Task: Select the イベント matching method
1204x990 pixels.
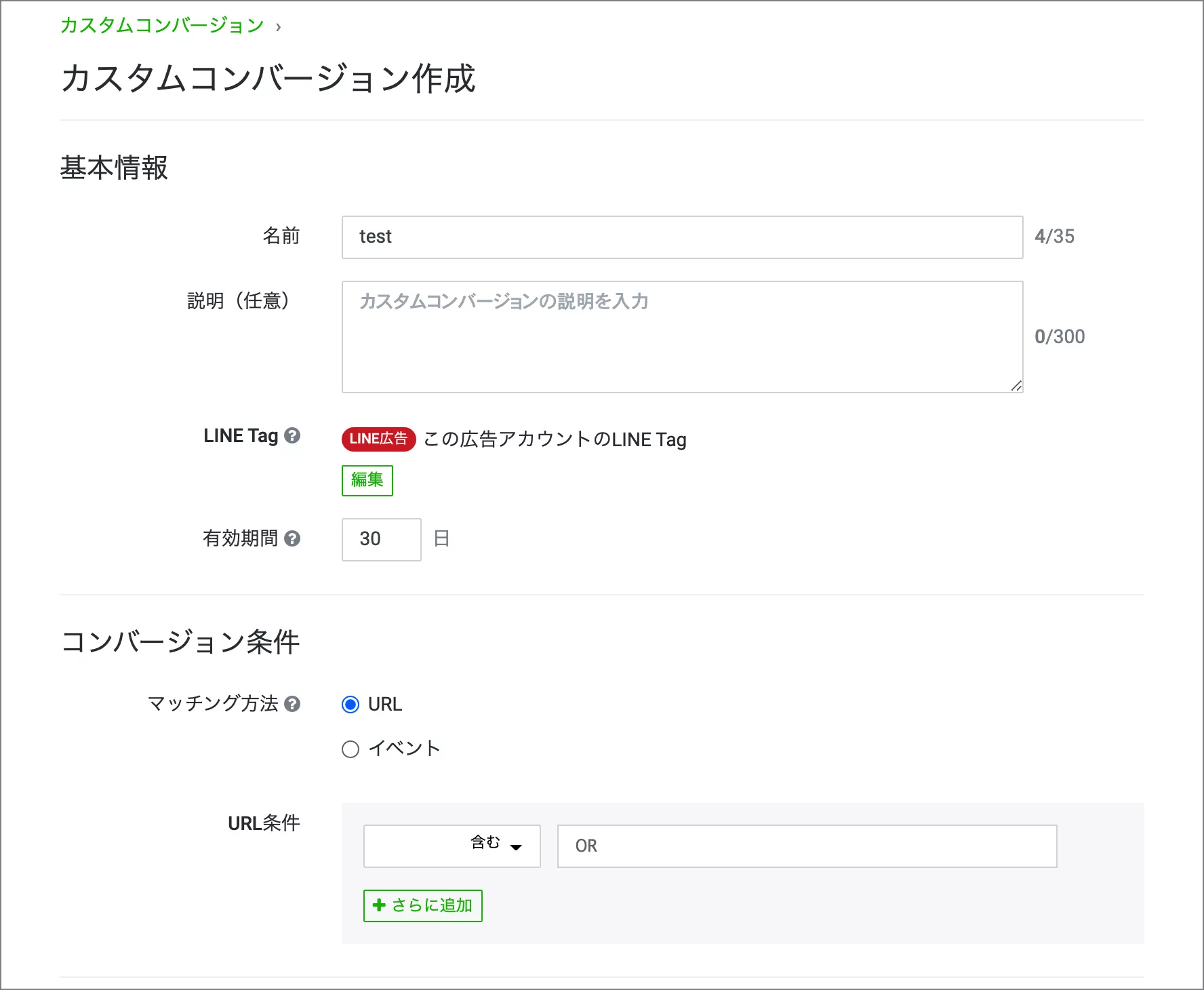Action: click(350, 749)
